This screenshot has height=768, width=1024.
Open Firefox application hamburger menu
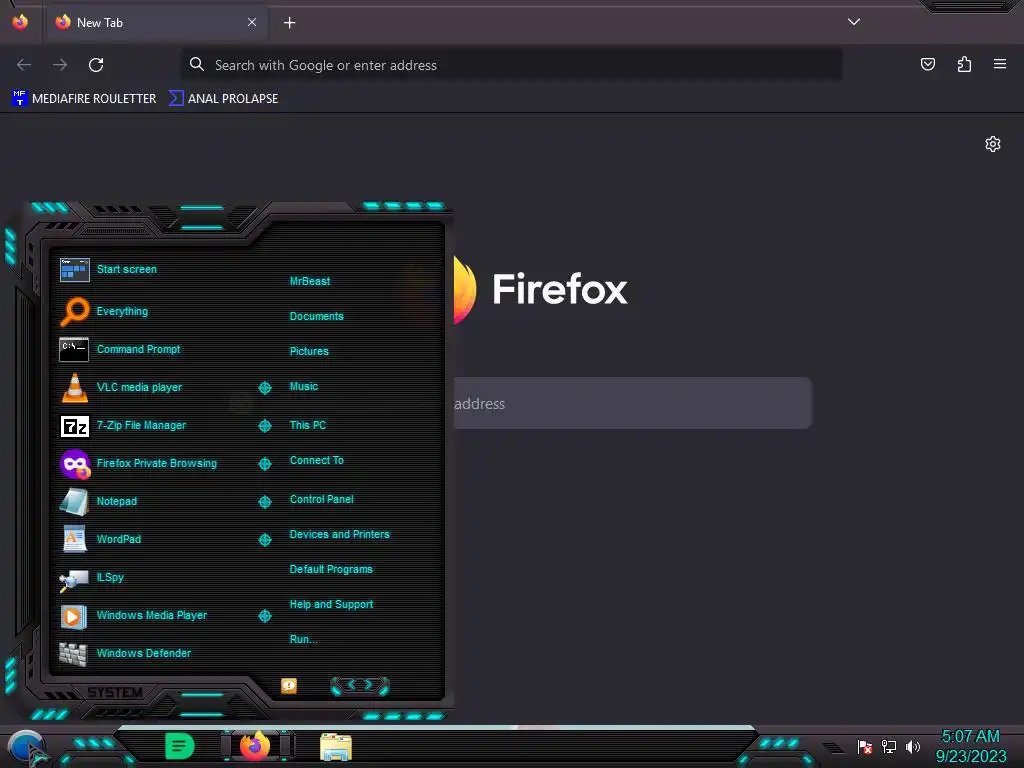[1000, 64]
